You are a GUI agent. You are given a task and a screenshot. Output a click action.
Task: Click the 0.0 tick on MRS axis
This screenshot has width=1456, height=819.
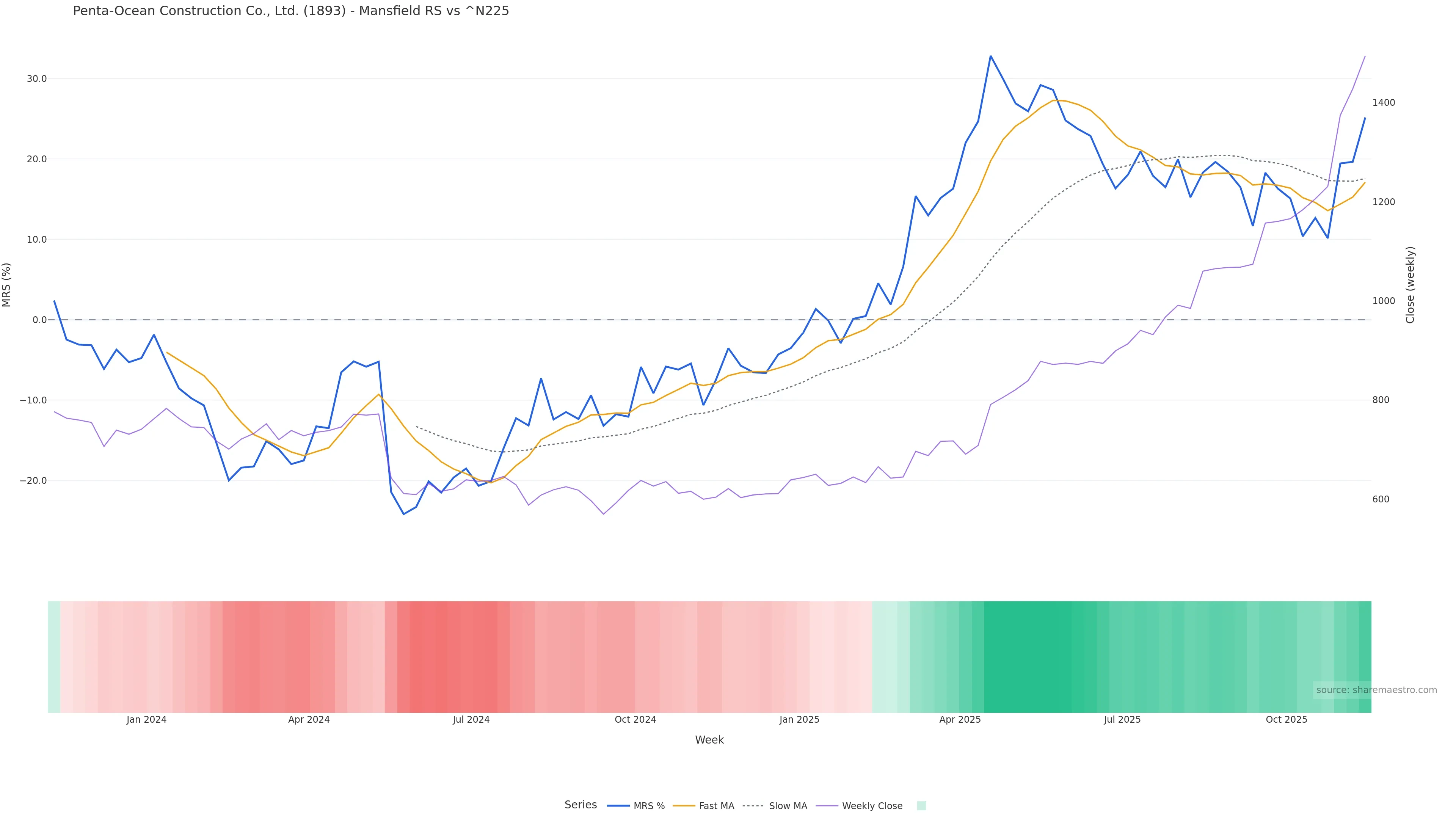pyautogui.click(x=39, y=320)
